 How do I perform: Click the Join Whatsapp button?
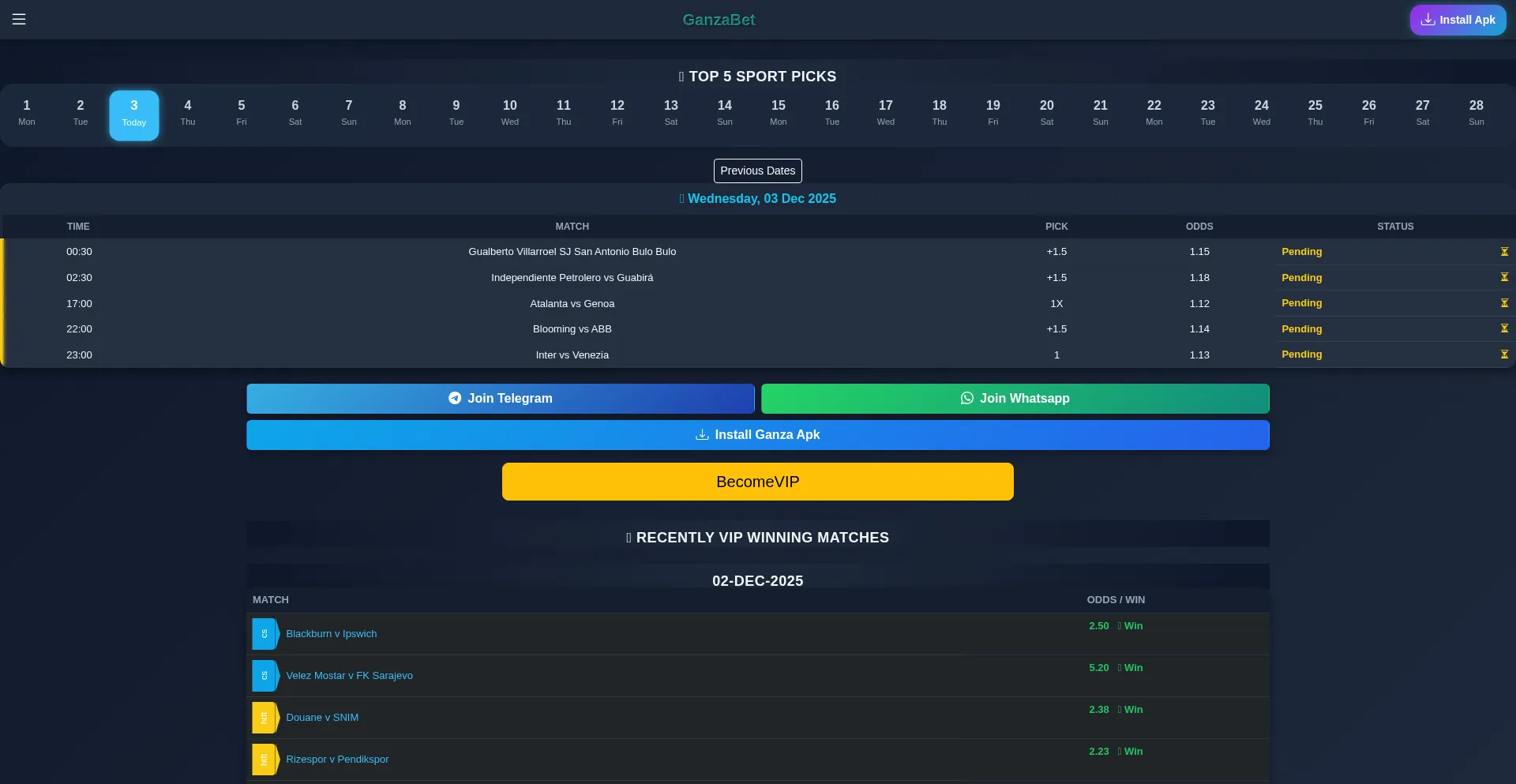[1015, 399]
